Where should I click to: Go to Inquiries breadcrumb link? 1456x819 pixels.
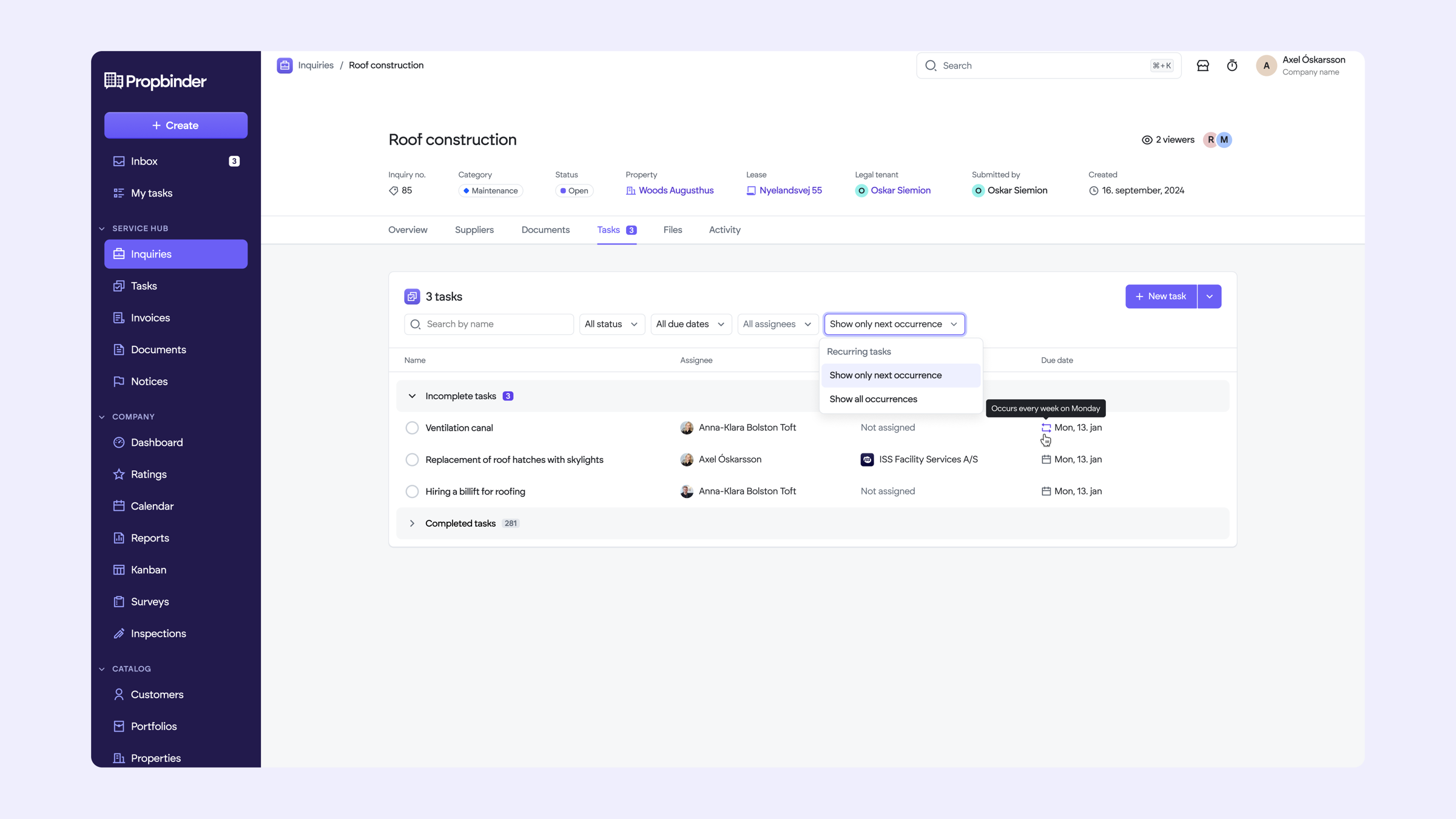(316, 66)
